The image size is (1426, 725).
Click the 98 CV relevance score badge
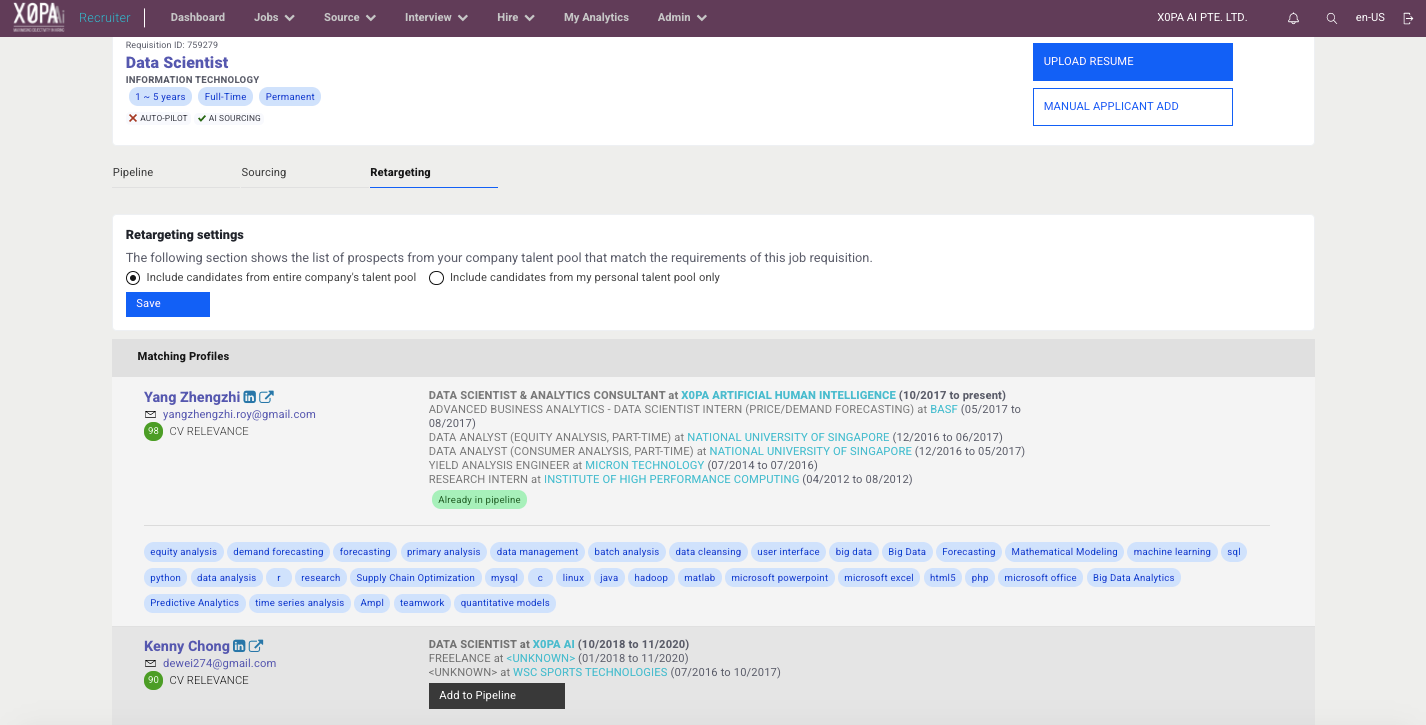coord(153,432)
